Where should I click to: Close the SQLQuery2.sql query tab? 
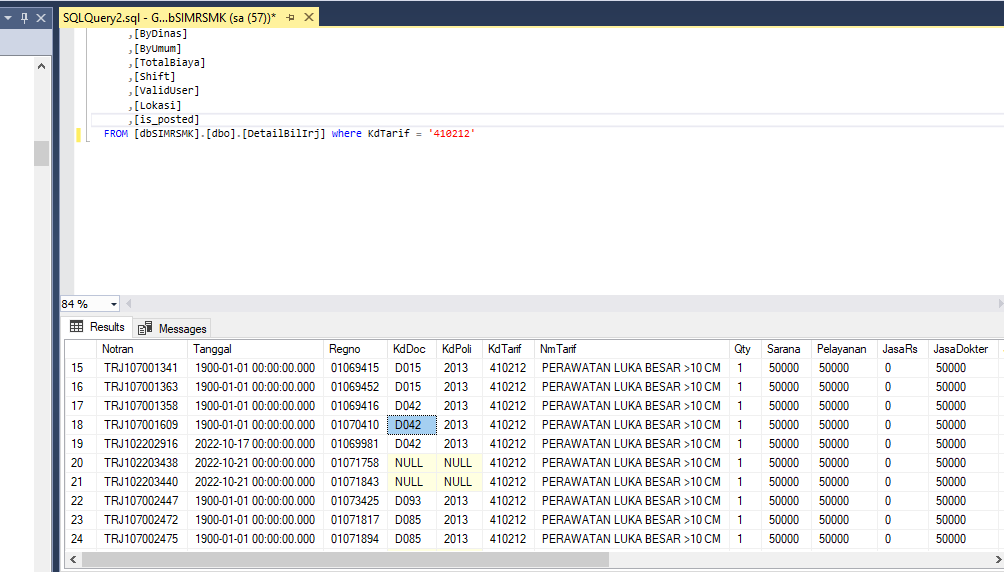[x=307, y=18]
